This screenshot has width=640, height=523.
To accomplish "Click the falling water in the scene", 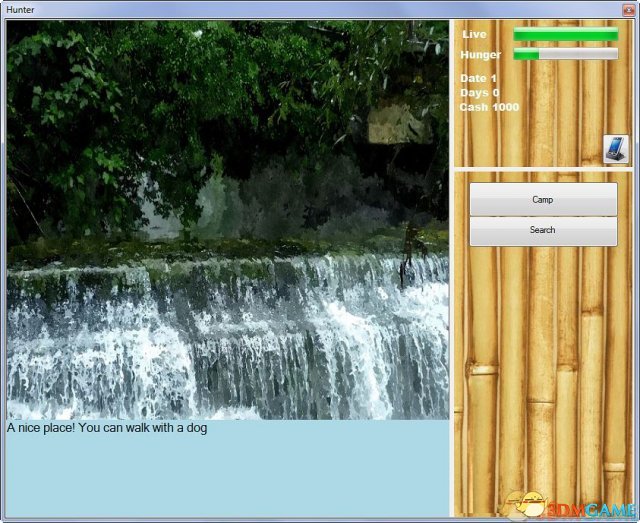I will tap(227, 340).
